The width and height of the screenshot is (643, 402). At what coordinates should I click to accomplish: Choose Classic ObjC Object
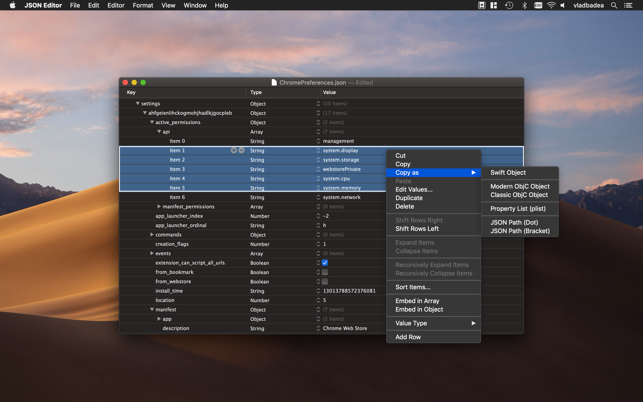[520, 195]
